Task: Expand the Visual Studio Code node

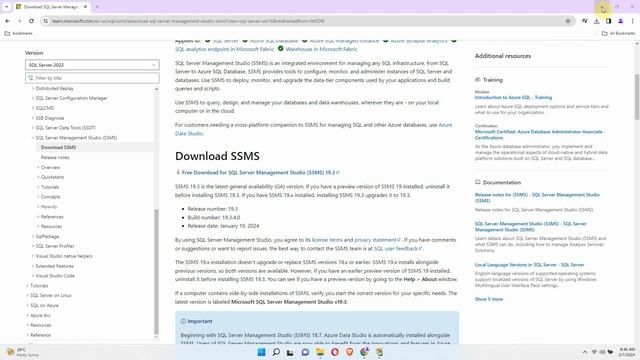Action: [x=33, y=276]
